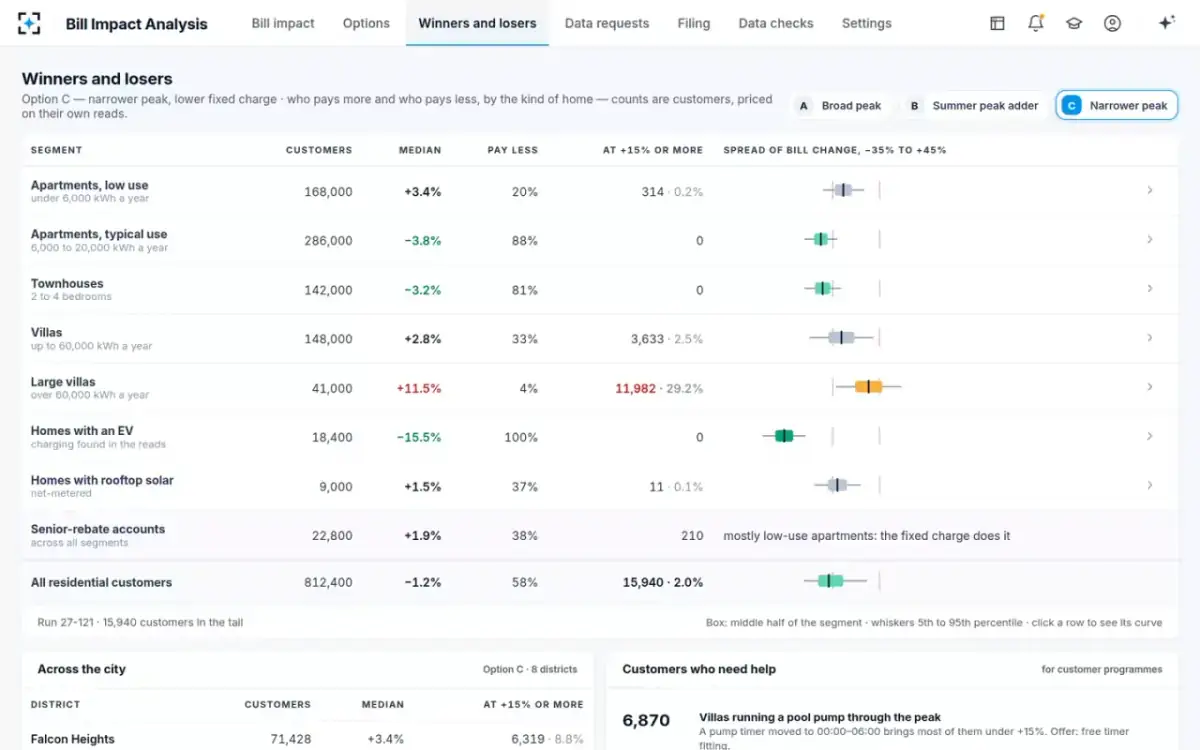Click the Pay less column header

(x=513, y=150)
